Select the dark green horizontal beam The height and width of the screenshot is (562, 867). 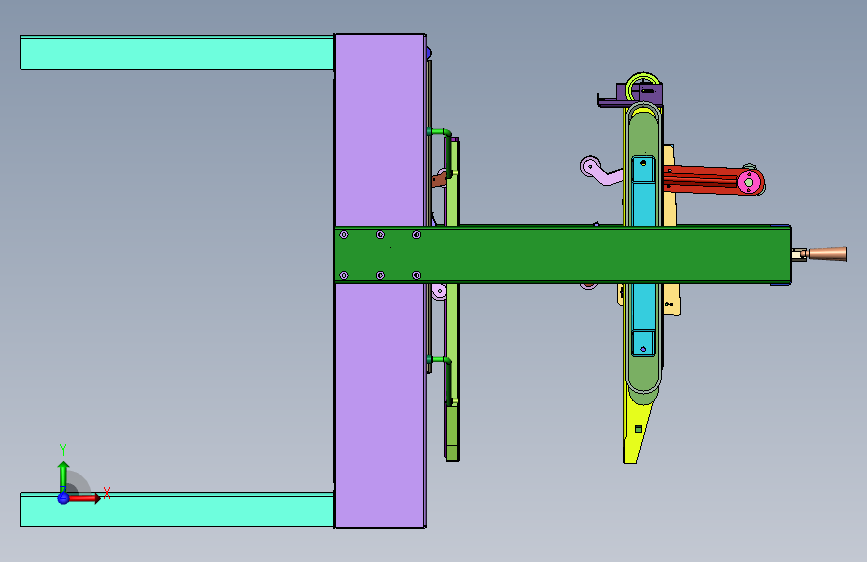562,254
